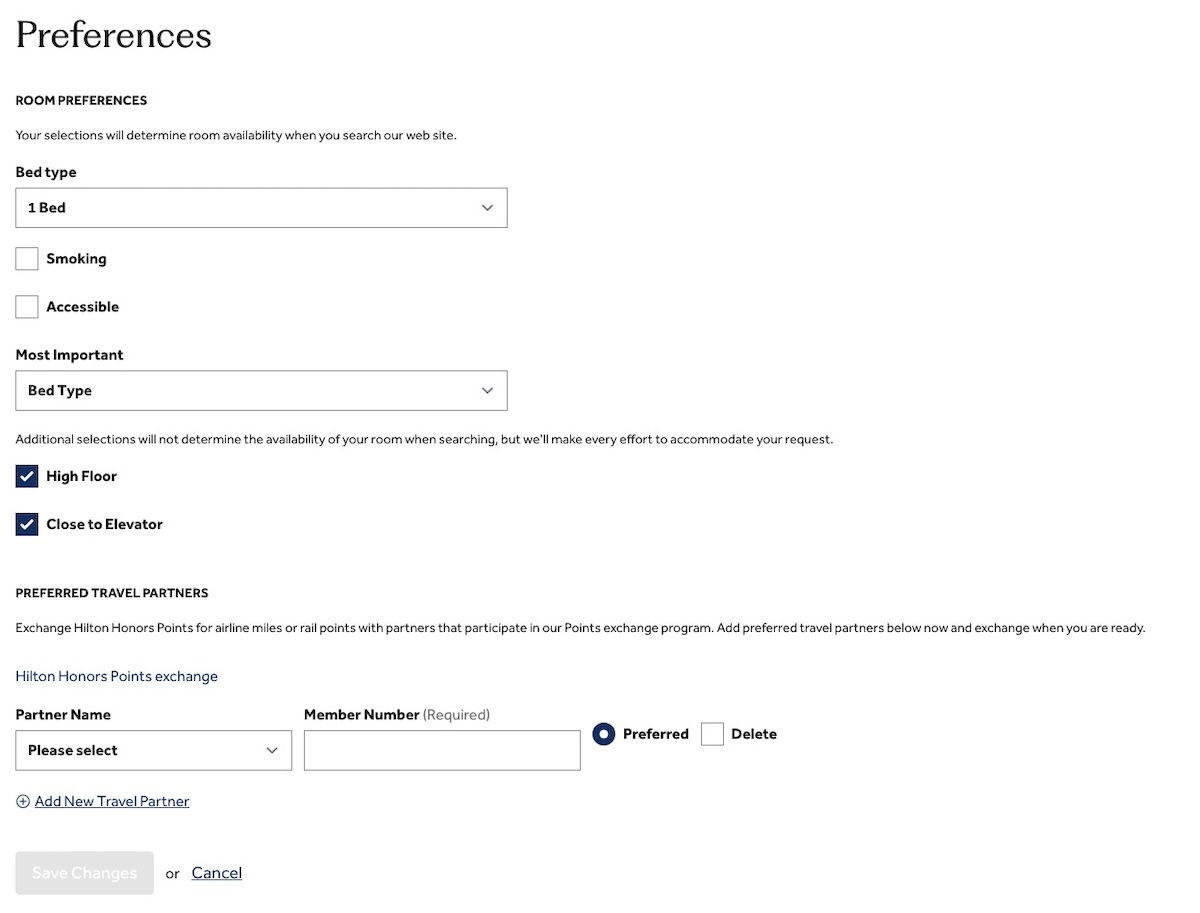The width and height of the screenshot is (1200, 913).
Task: Expand the Partner Name Please select dropdown
Action: click(x=154, y=750)
